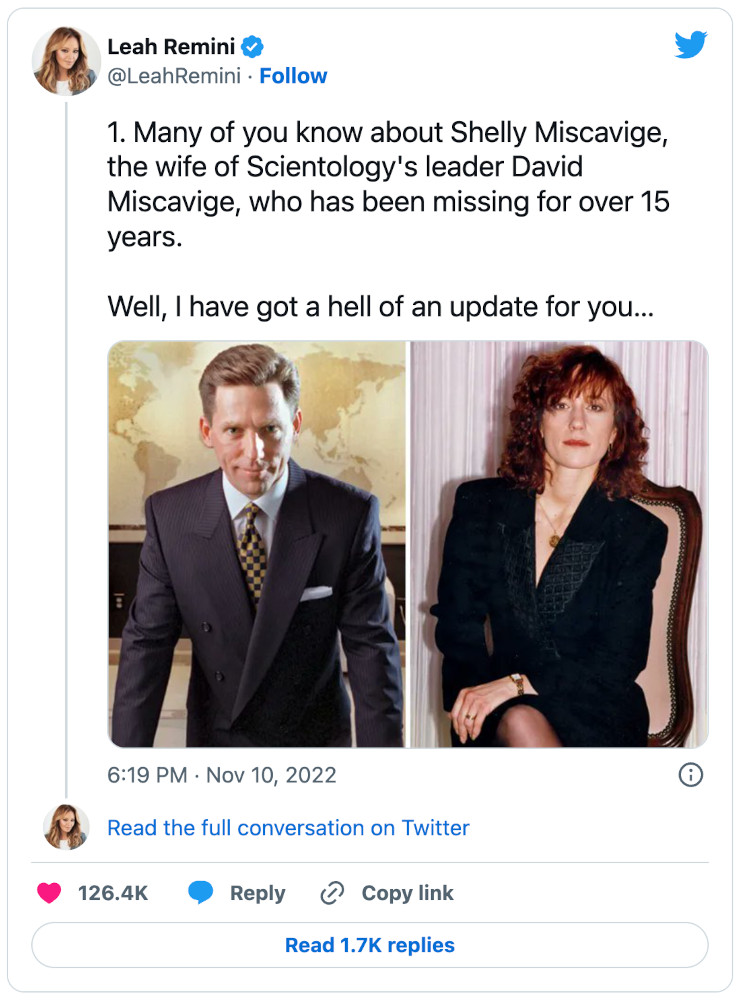Open the Leah Remini display name

[x=171, y=46]
